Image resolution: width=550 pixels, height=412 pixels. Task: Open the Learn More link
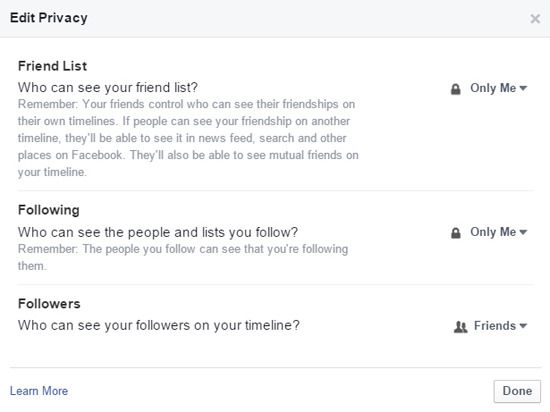pos(39,391)
